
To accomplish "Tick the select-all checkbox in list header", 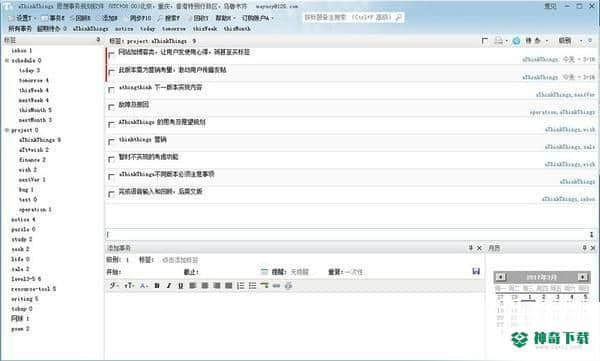I will (x=484, y=41).
